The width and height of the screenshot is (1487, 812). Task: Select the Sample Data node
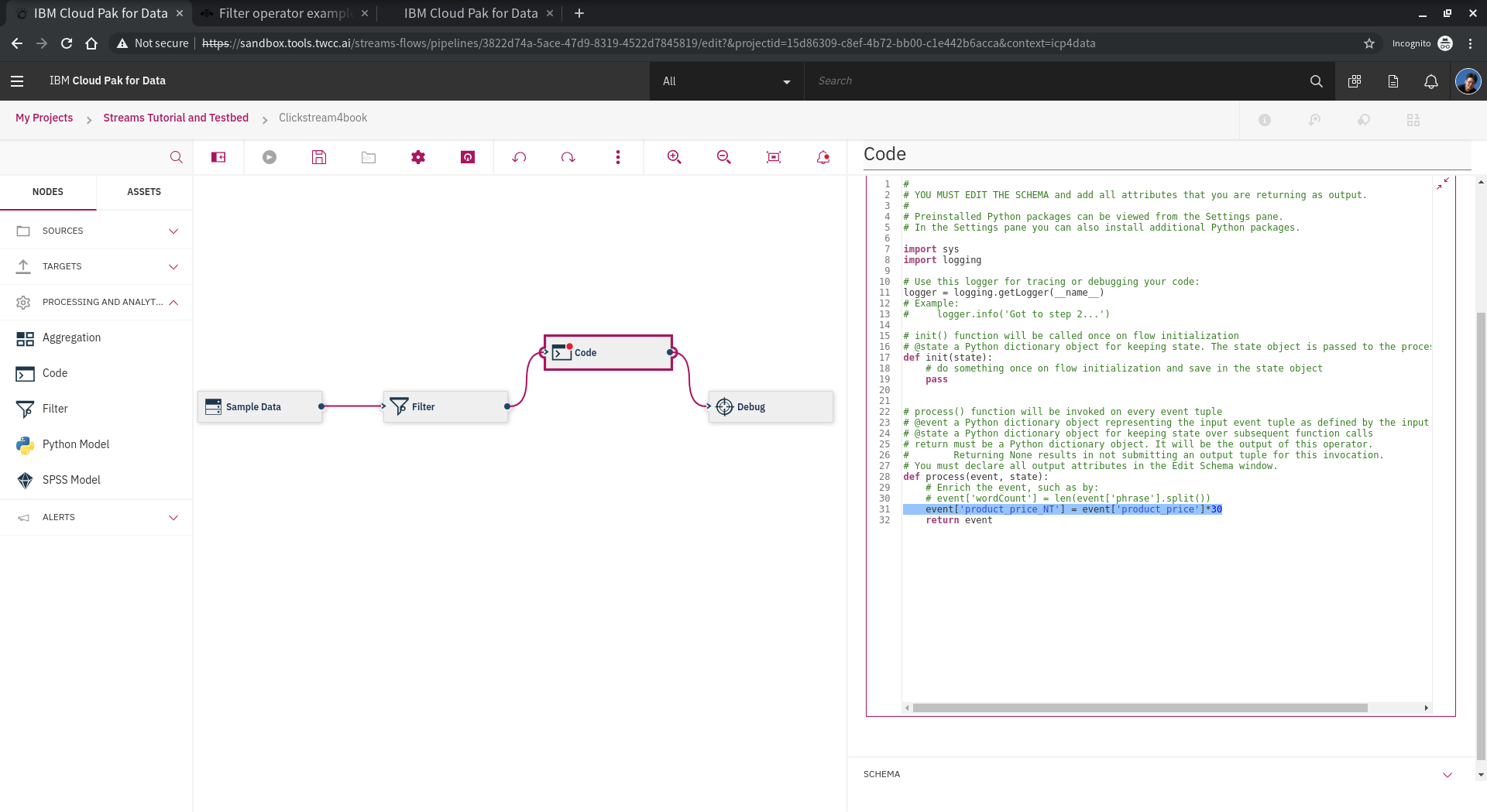(259, 406)
